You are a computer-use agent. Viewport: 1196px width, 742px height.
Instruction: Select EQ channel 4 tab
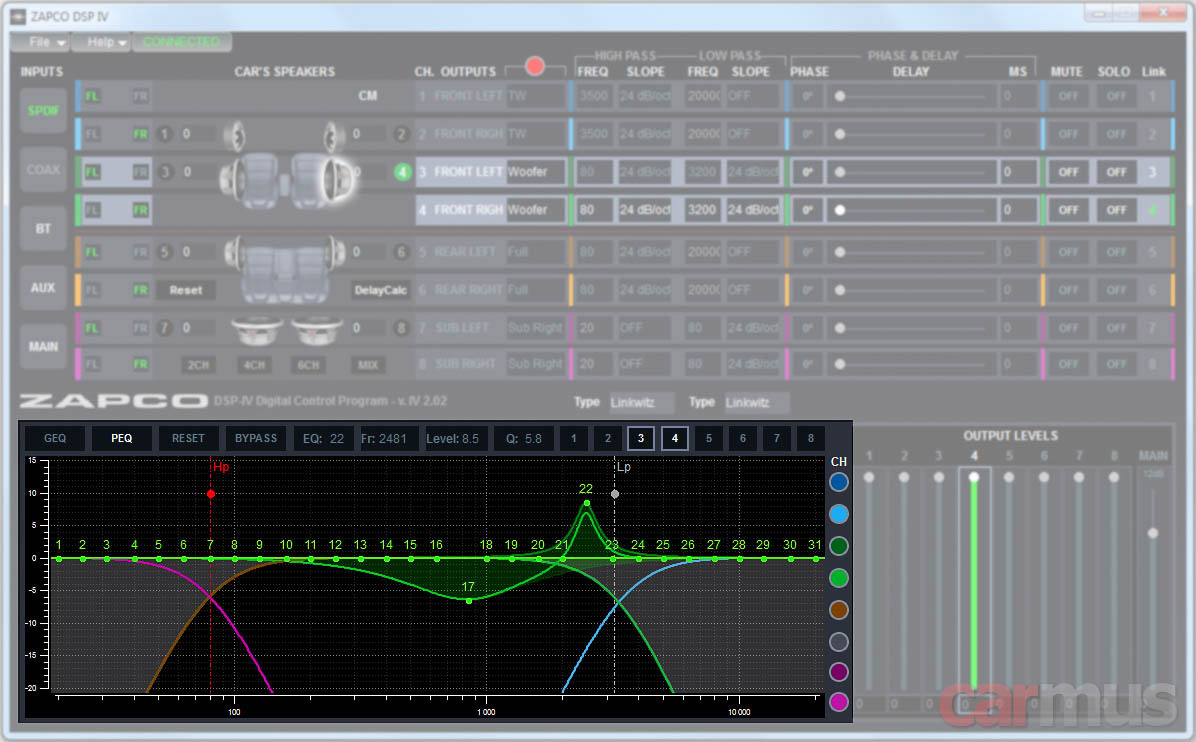point(675,438)
